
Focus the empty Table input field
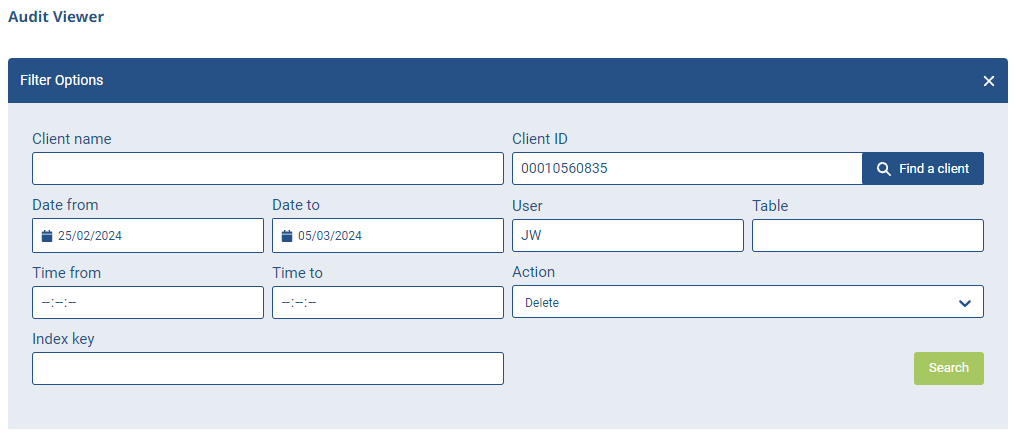pyautogui.click(x=868, y=235)
